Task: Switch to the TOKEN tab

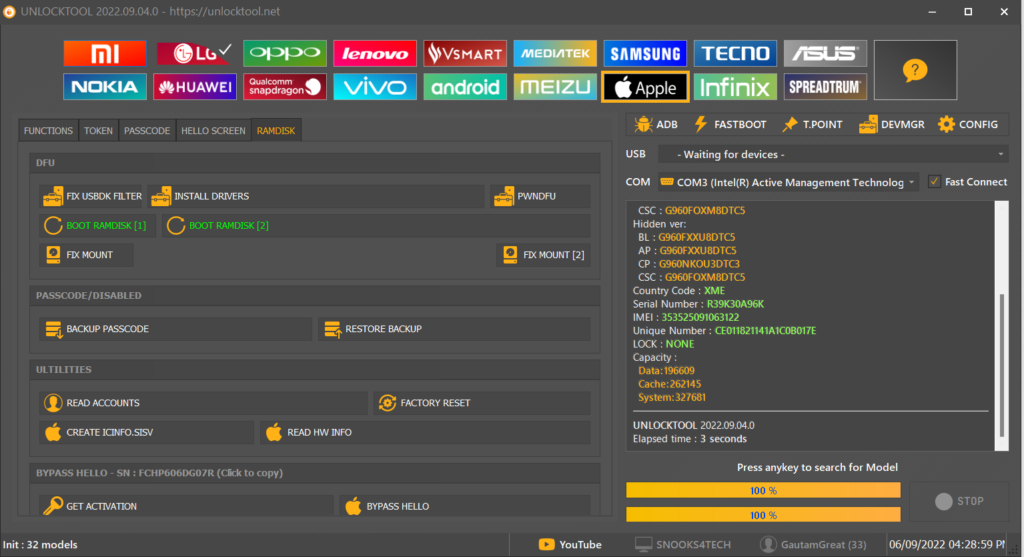Action: click(98, 131)
